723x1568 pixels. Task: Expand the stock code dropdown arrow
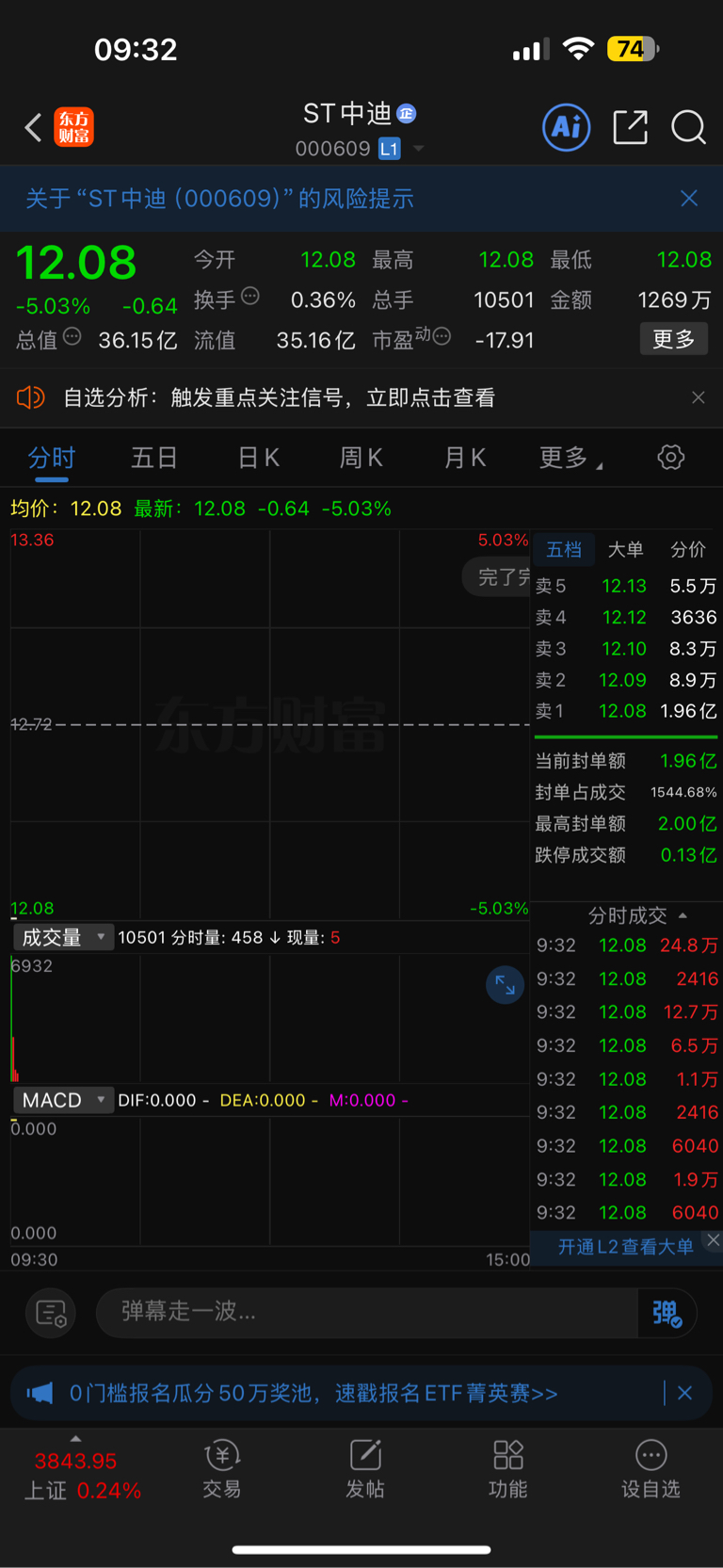(x=419, y=149)
